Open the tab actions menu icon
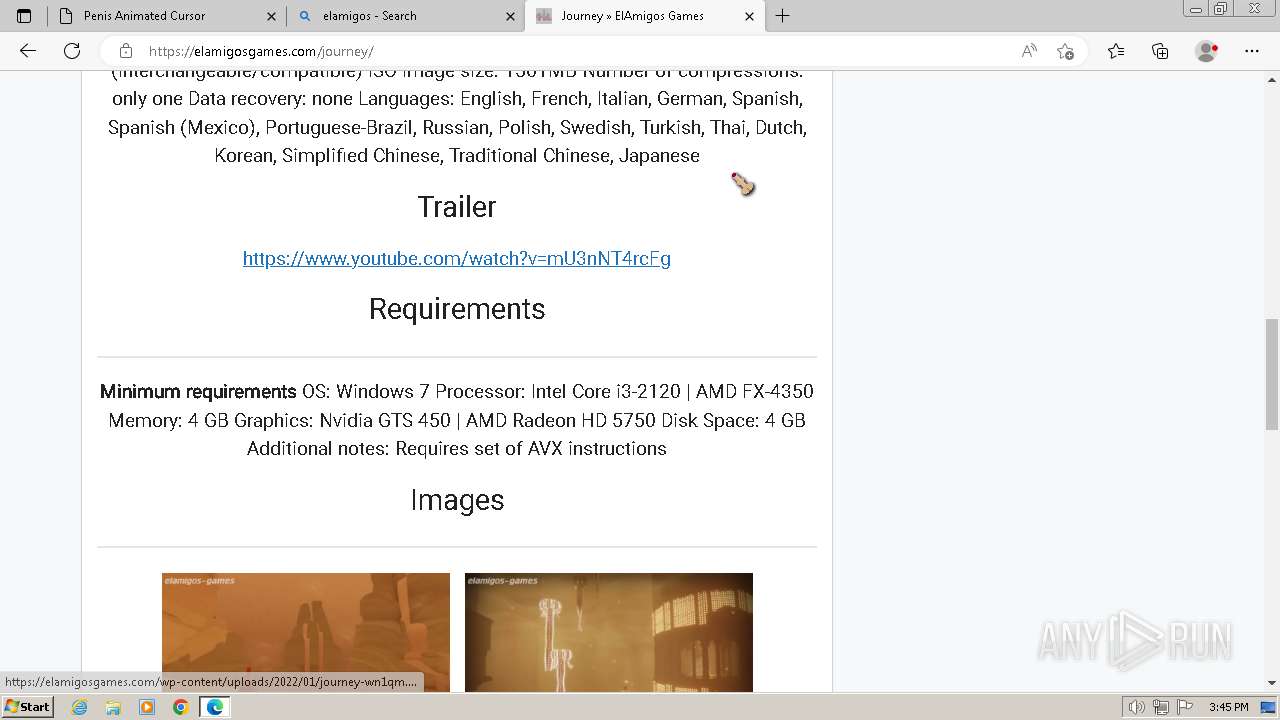The image size is (1280, 720). 24,16
